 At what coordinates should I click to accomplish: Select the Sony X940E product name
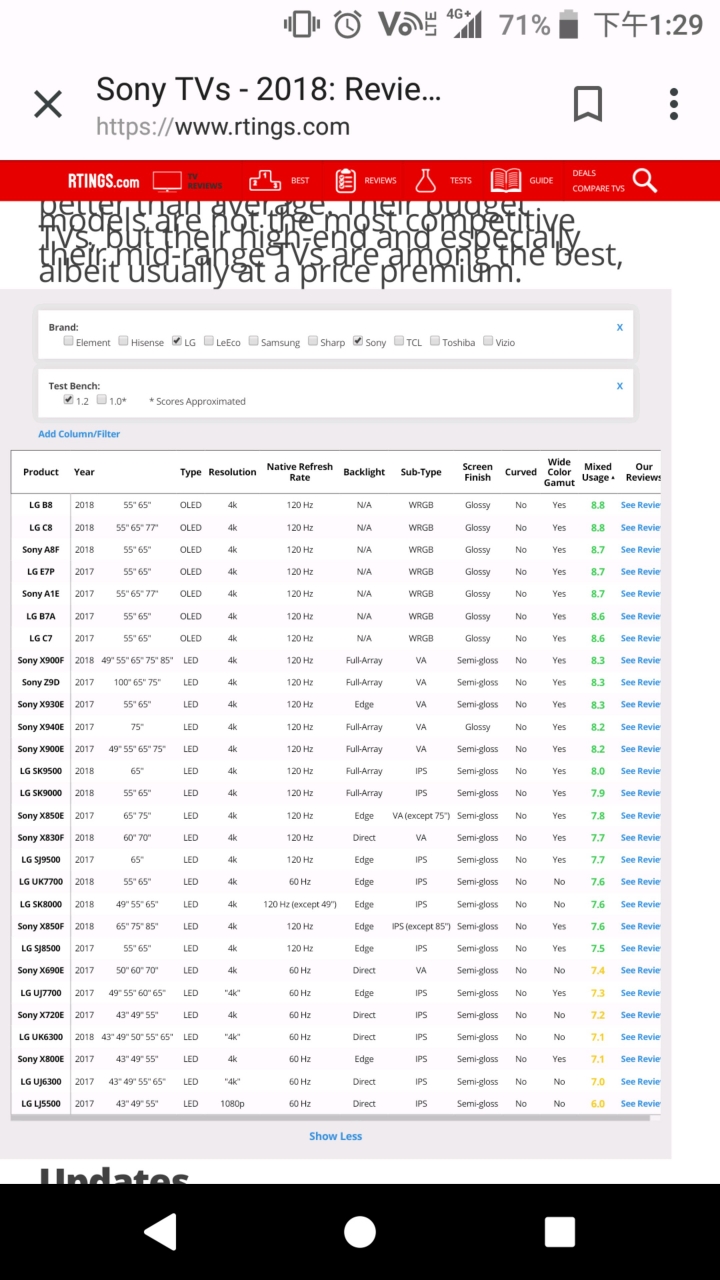tap(41, 727)
